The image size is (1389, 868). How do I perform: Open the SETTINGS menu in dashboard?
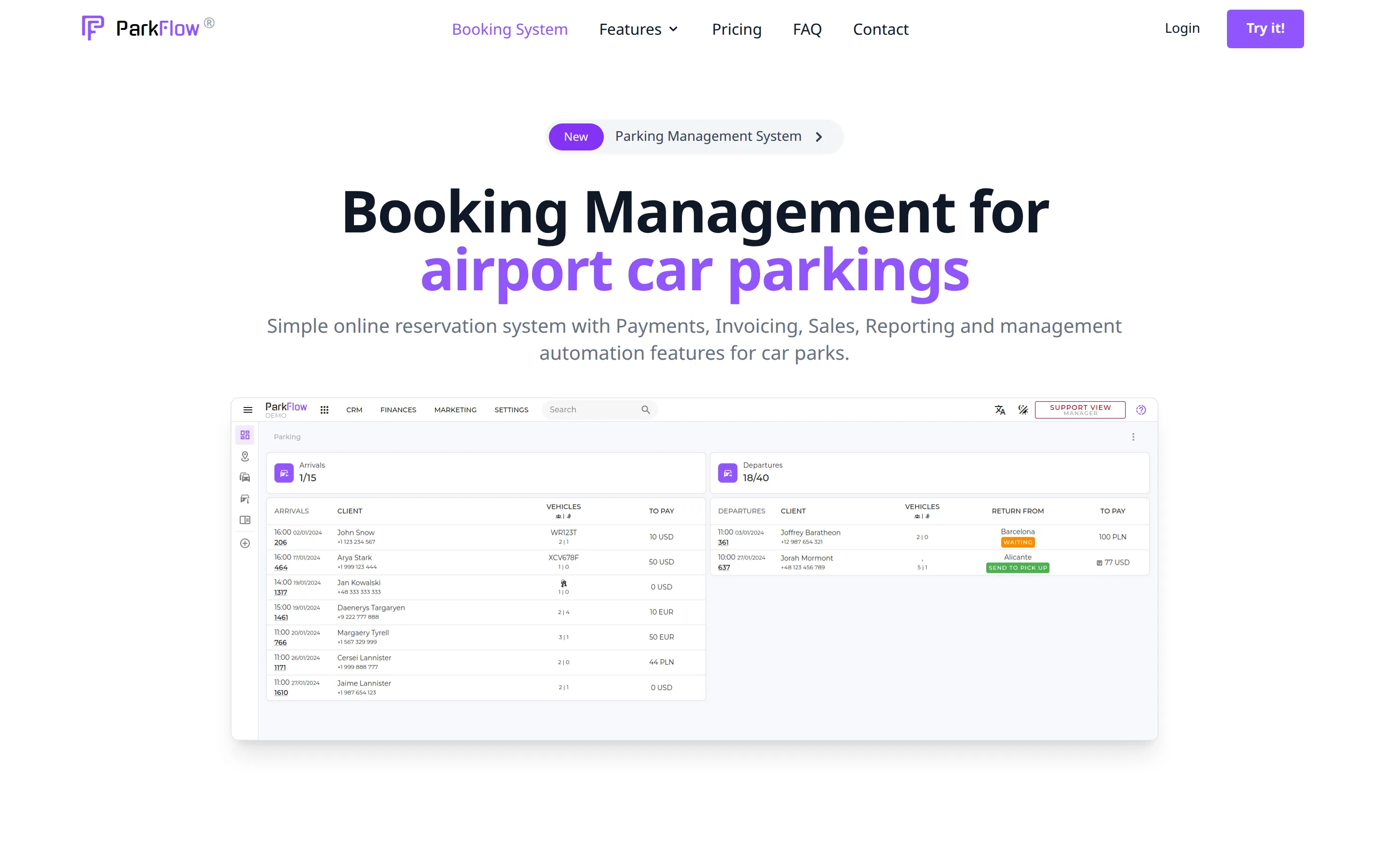click(x=511, y=410)
